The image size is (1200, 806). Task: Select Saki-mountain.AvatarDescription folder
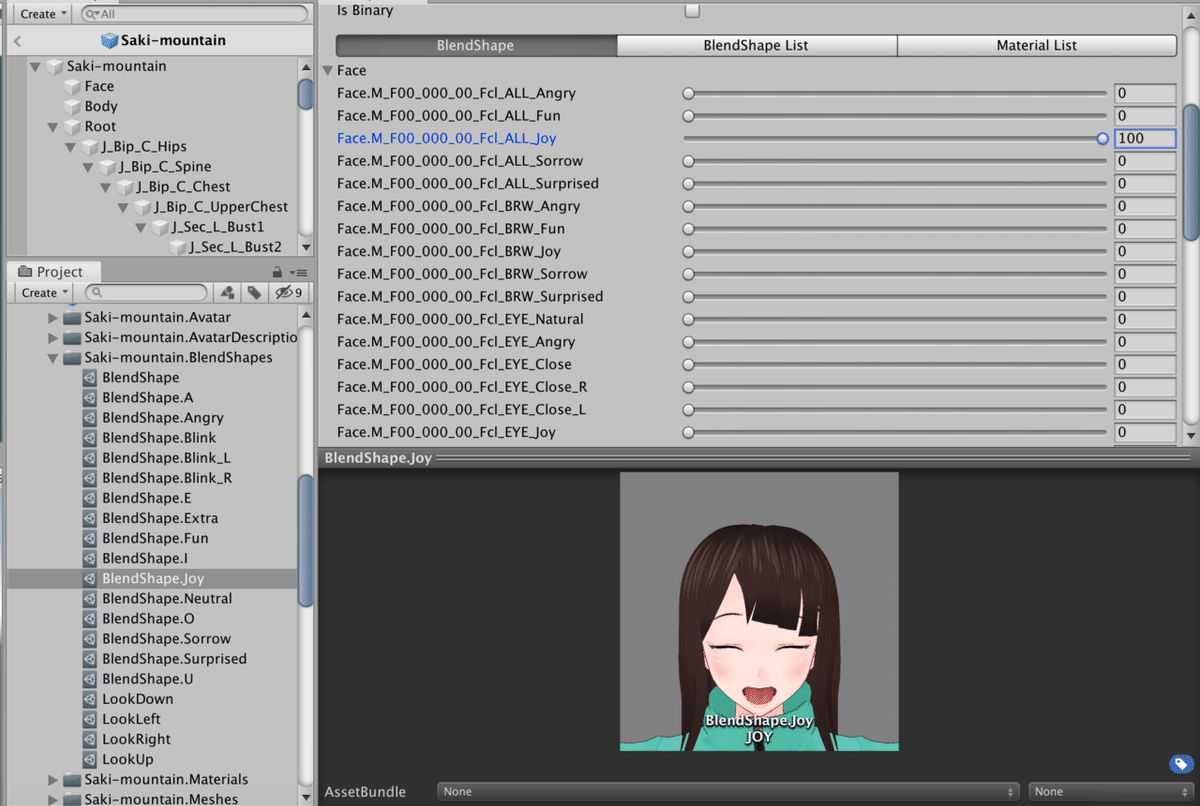coord(190,338)
